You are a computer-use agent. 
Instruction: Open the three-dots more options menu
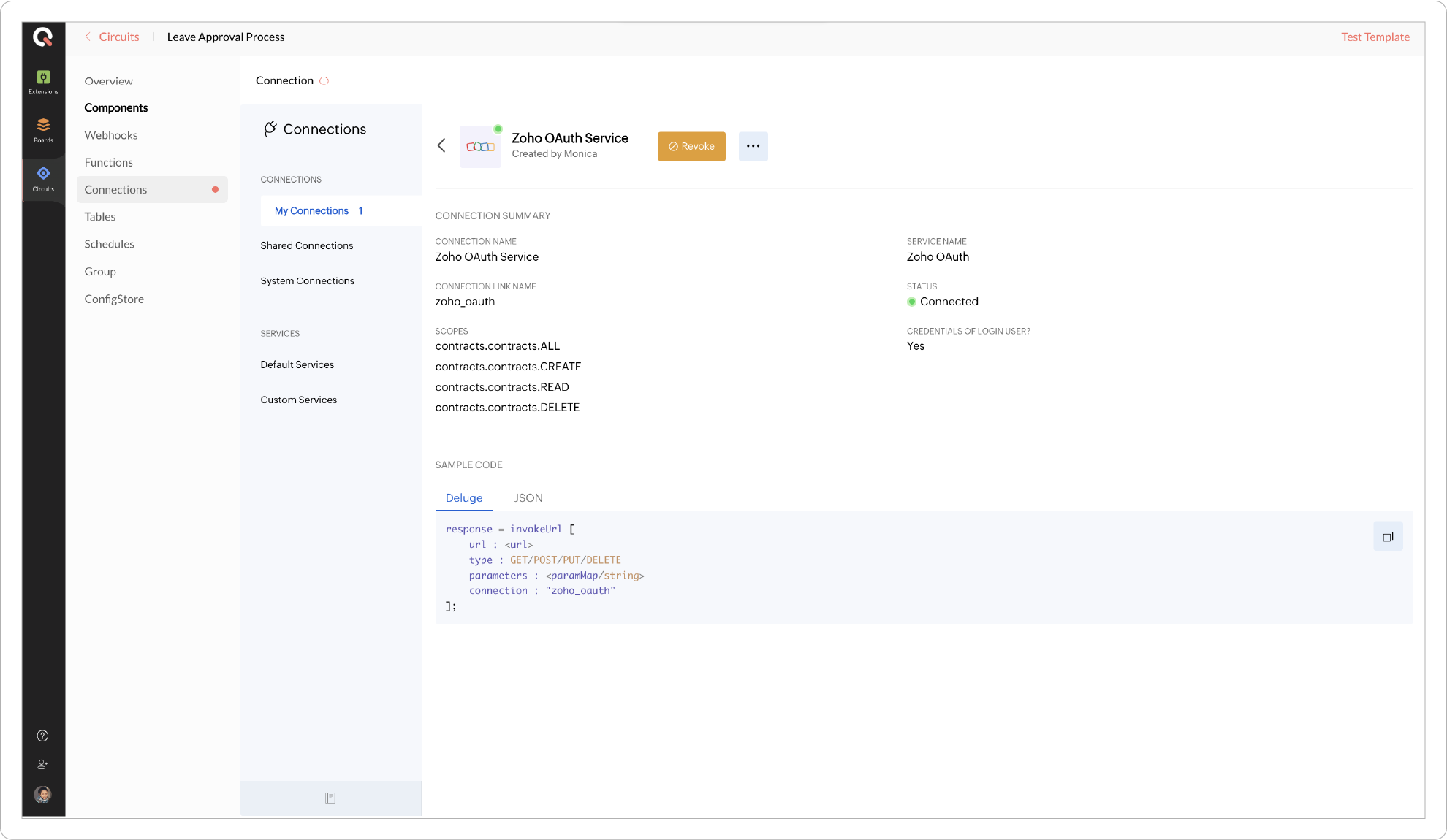[753, 146]
